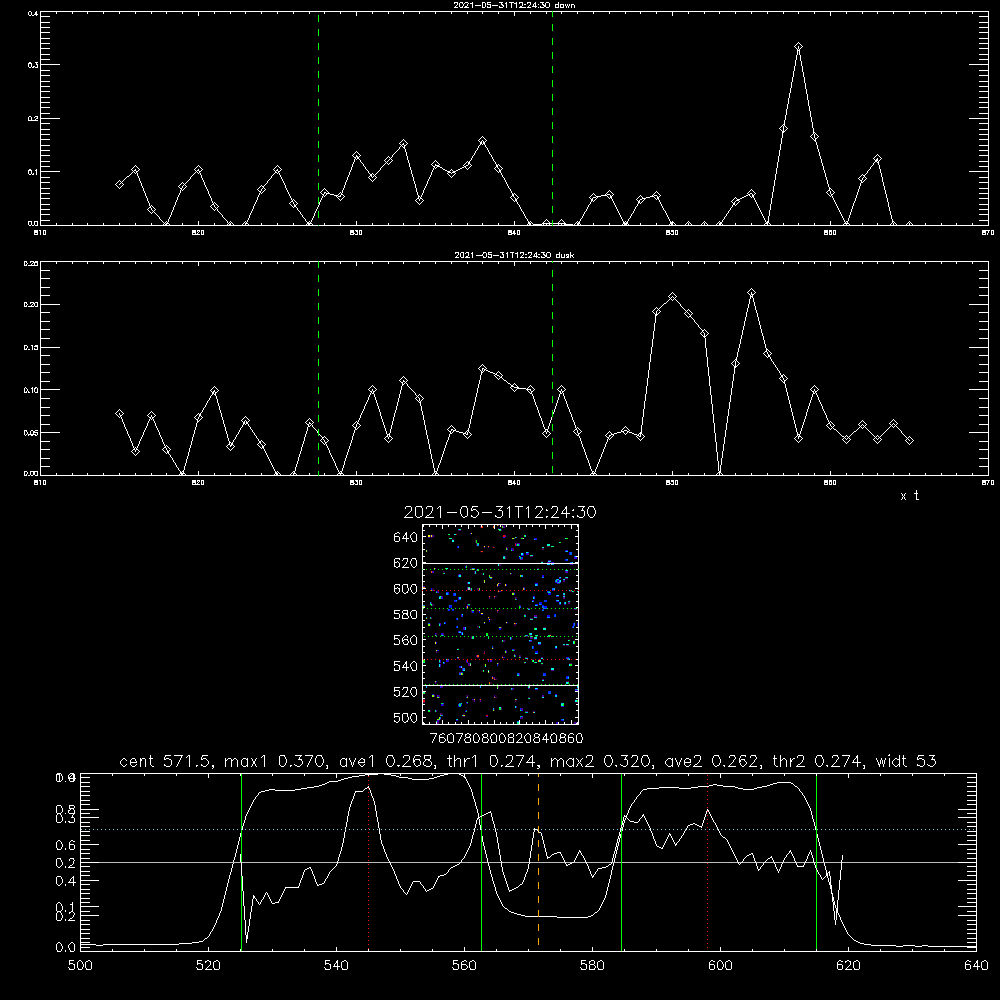This screenshot has height=1000, width=1000.
Task: Click the speckled color image panel
Action: tap(500, 624)
